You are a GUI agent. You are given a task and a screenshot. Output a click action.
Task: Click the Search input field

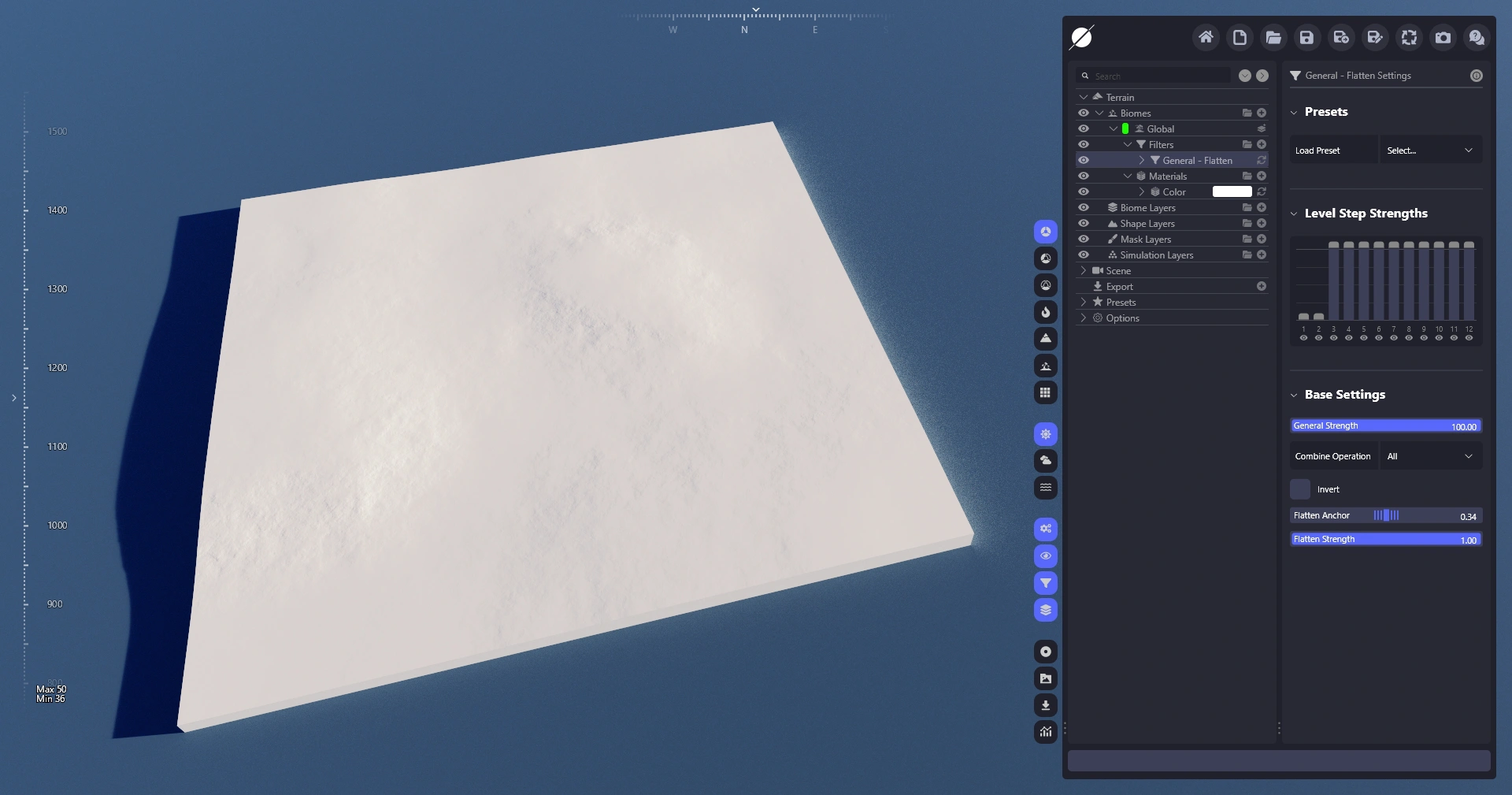click(x=1159, y=76)
